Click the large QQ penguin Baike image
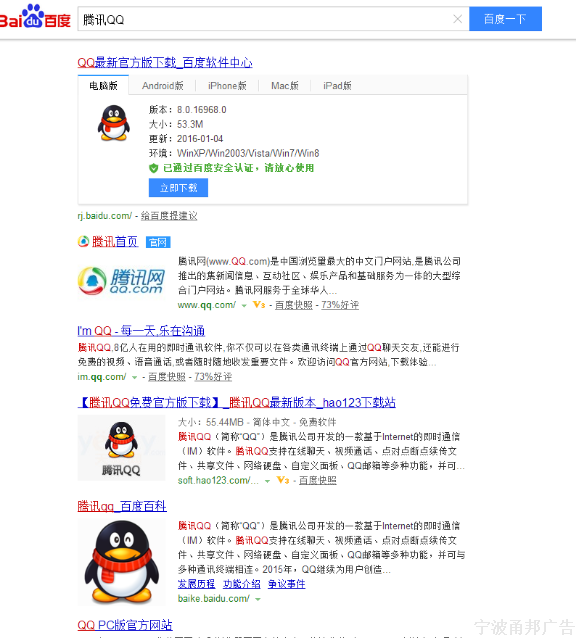 click(x=121, y=562)
